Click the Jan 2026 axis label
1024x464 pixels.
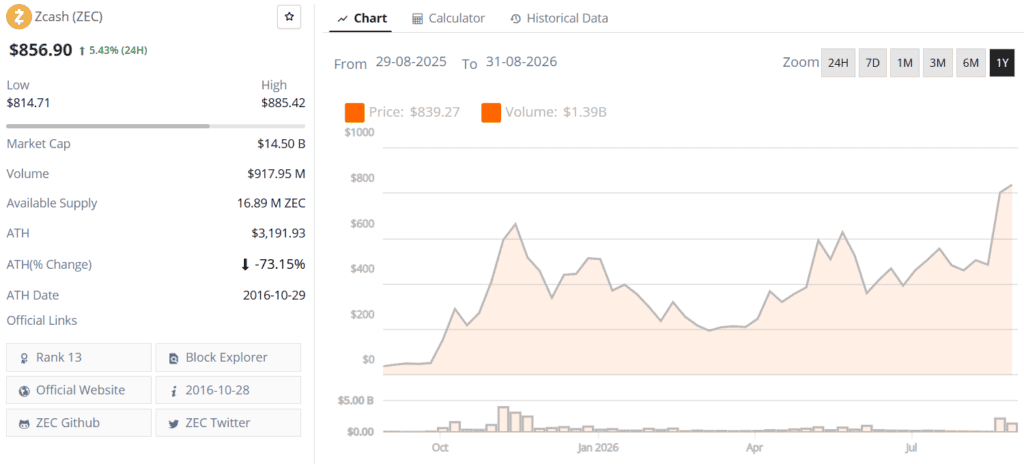pos(598,448)
